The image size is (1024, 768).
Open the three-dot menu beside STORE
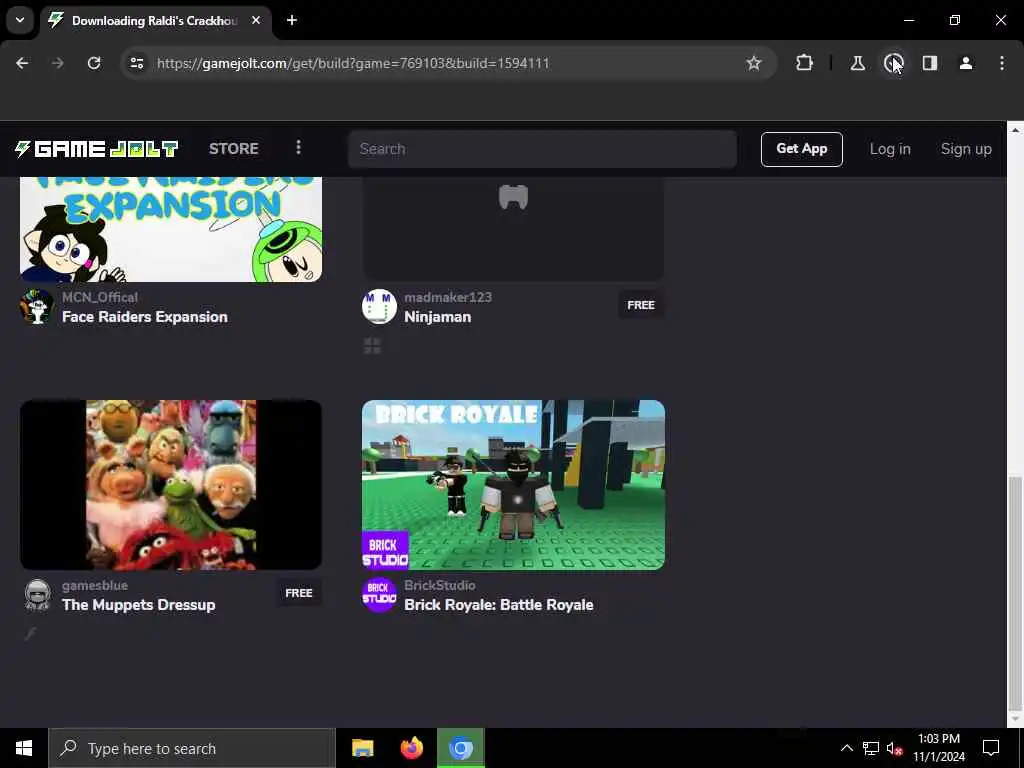pos(298,148)
